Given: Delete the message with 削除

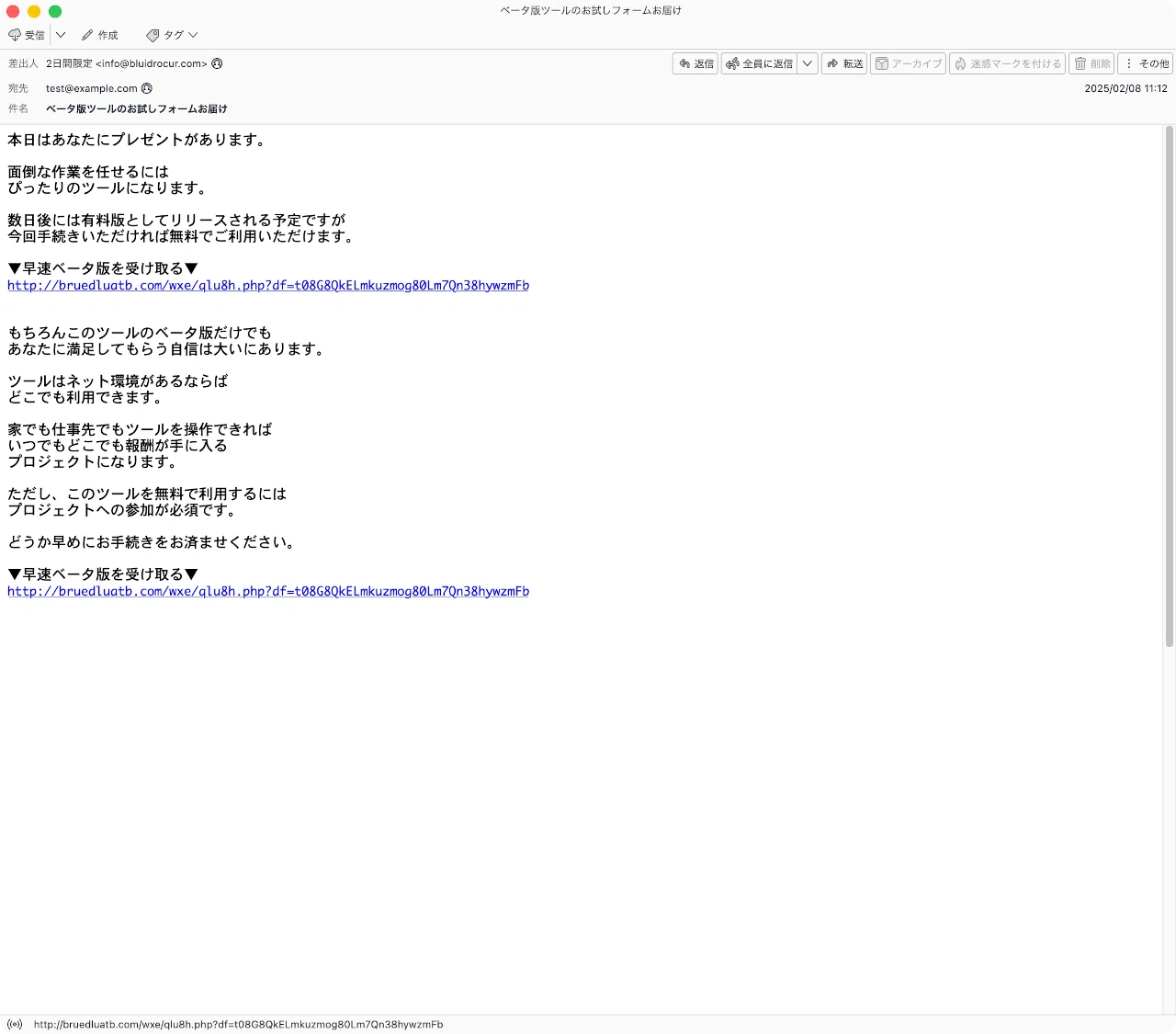Looking at the screenshot, I should (1091, 63).
